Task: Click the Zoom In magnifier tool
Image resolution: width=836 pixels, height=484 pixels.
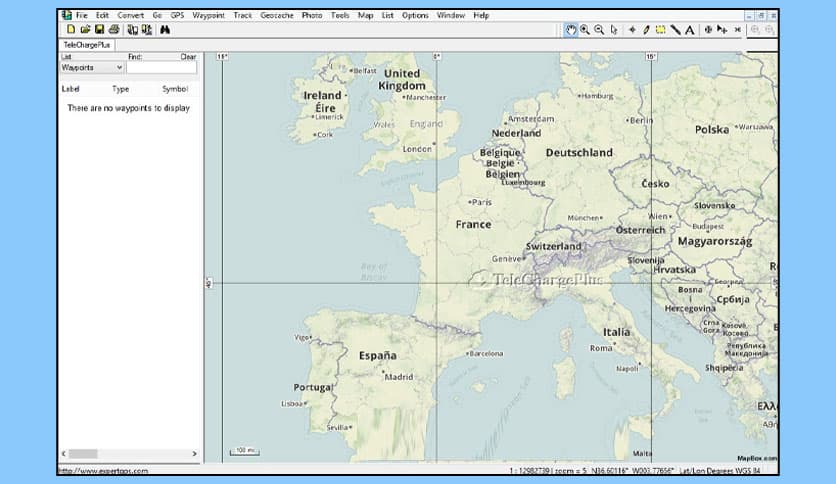Action: point(584,30)
